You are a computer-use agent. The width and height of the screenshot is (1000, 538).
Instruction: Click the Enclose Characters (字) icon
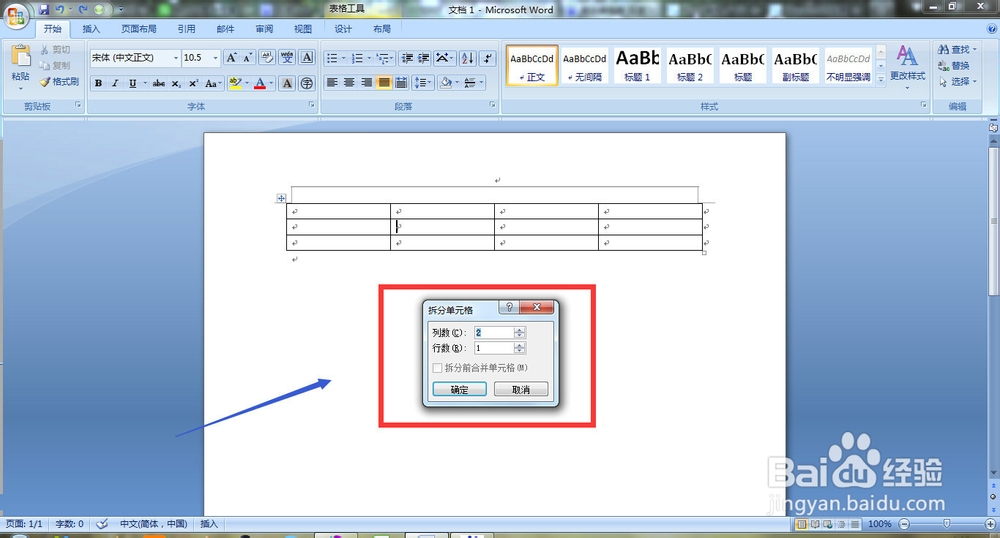click(307, 84)
